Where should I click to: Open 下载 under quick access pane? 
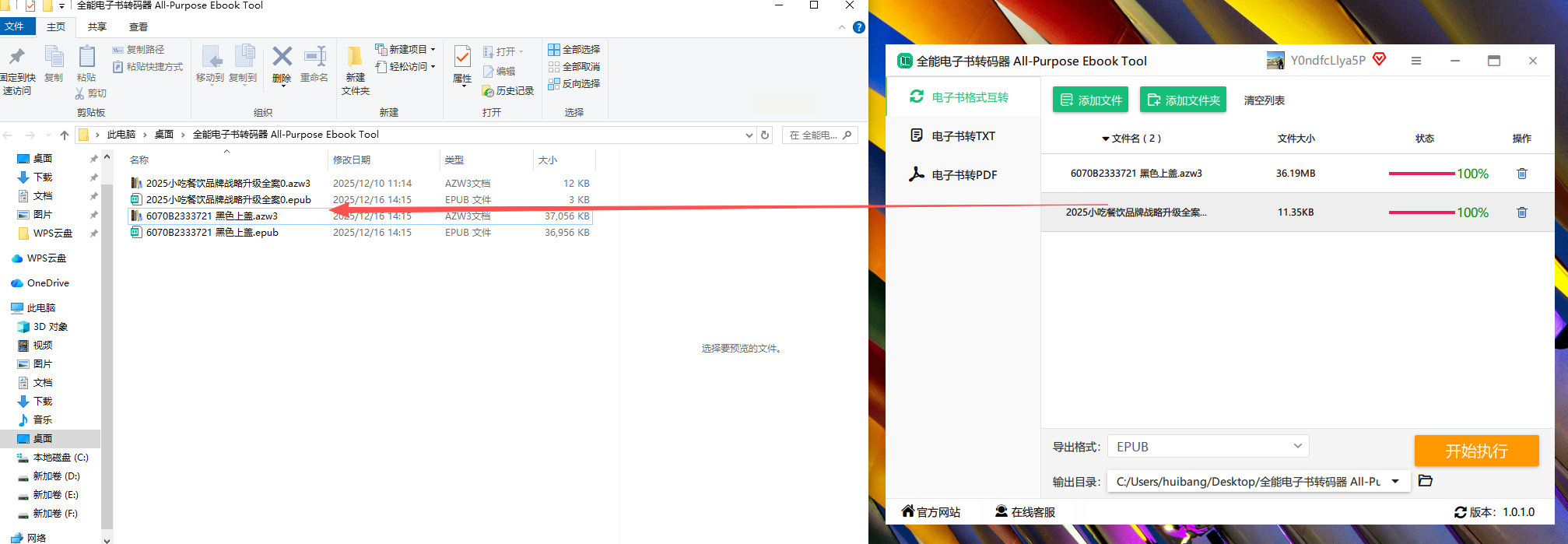coord(43,177)
